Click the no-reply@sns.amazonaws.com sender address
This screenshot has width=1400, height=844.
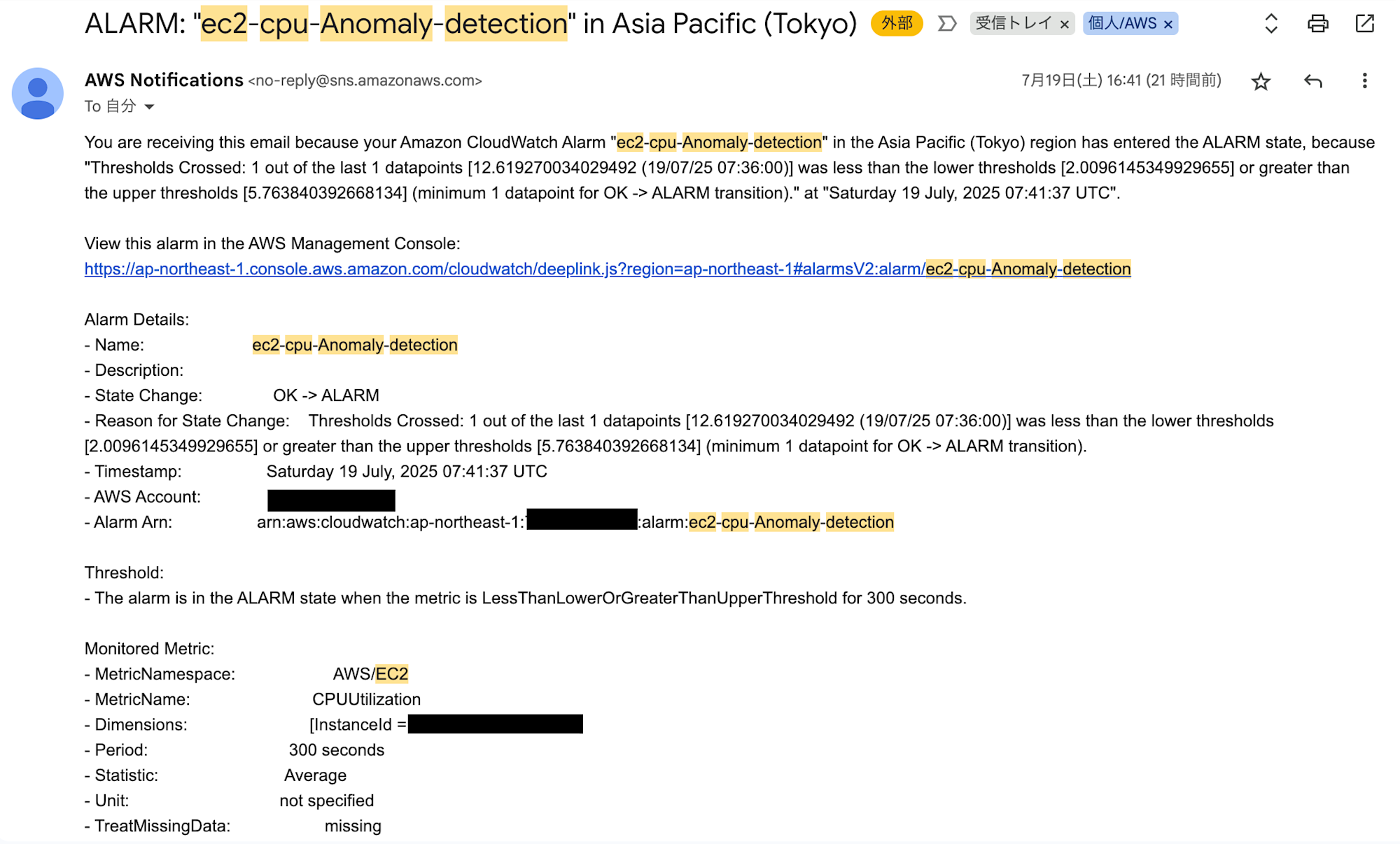coord(365,81)
